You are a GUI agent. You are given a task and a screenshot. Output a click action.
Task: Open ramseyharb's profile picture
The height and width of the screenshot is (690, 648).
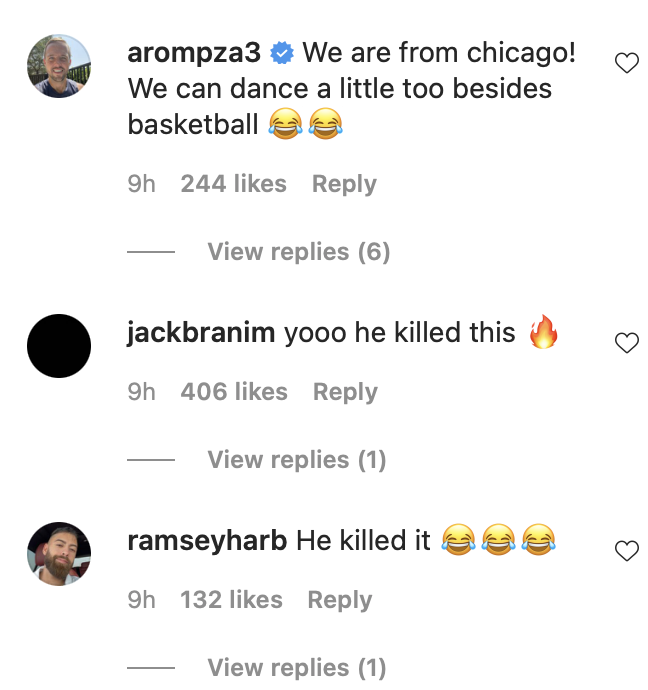(59, 554)
